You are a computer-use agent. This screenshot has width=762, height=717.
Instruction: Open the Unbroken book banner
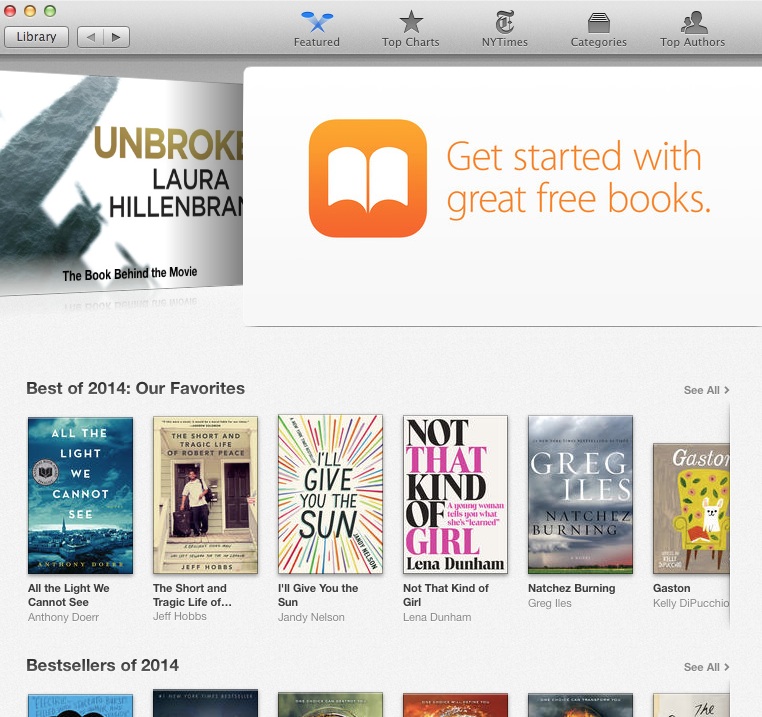(121, 184)
